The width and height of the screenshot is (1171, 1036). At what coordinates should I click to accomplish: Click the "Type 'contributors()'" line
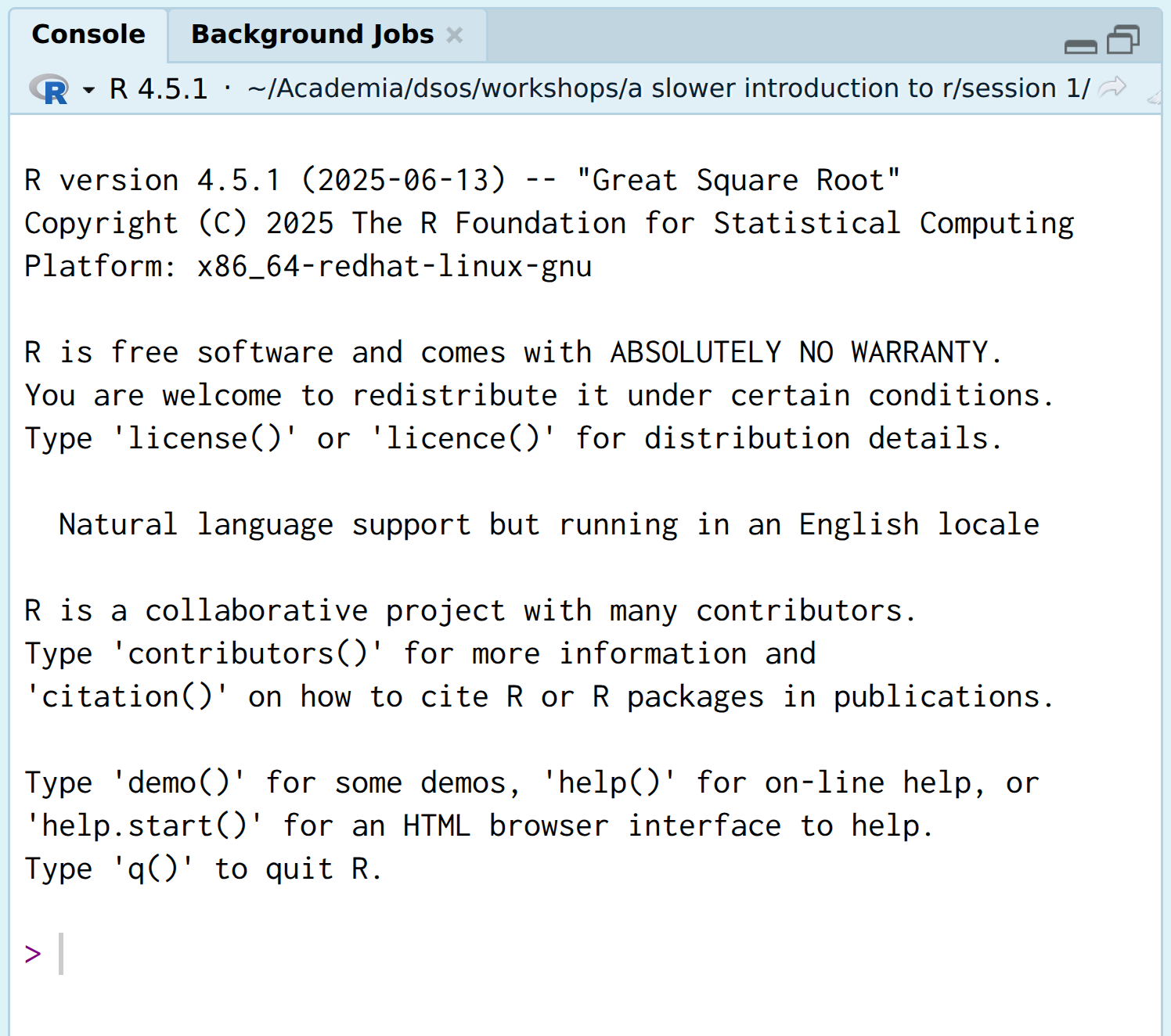pos(420,654)
